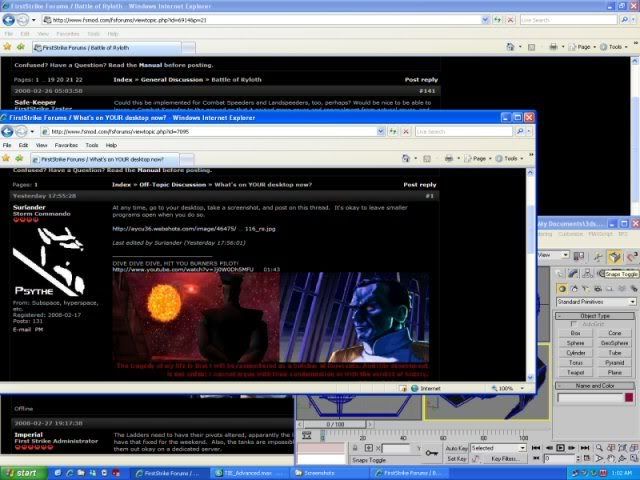The width and height of the screenshot is (640, 480).
Task: Toggle 3D Snaps in 3ds Max toolbar
Action: pos(614,256)
